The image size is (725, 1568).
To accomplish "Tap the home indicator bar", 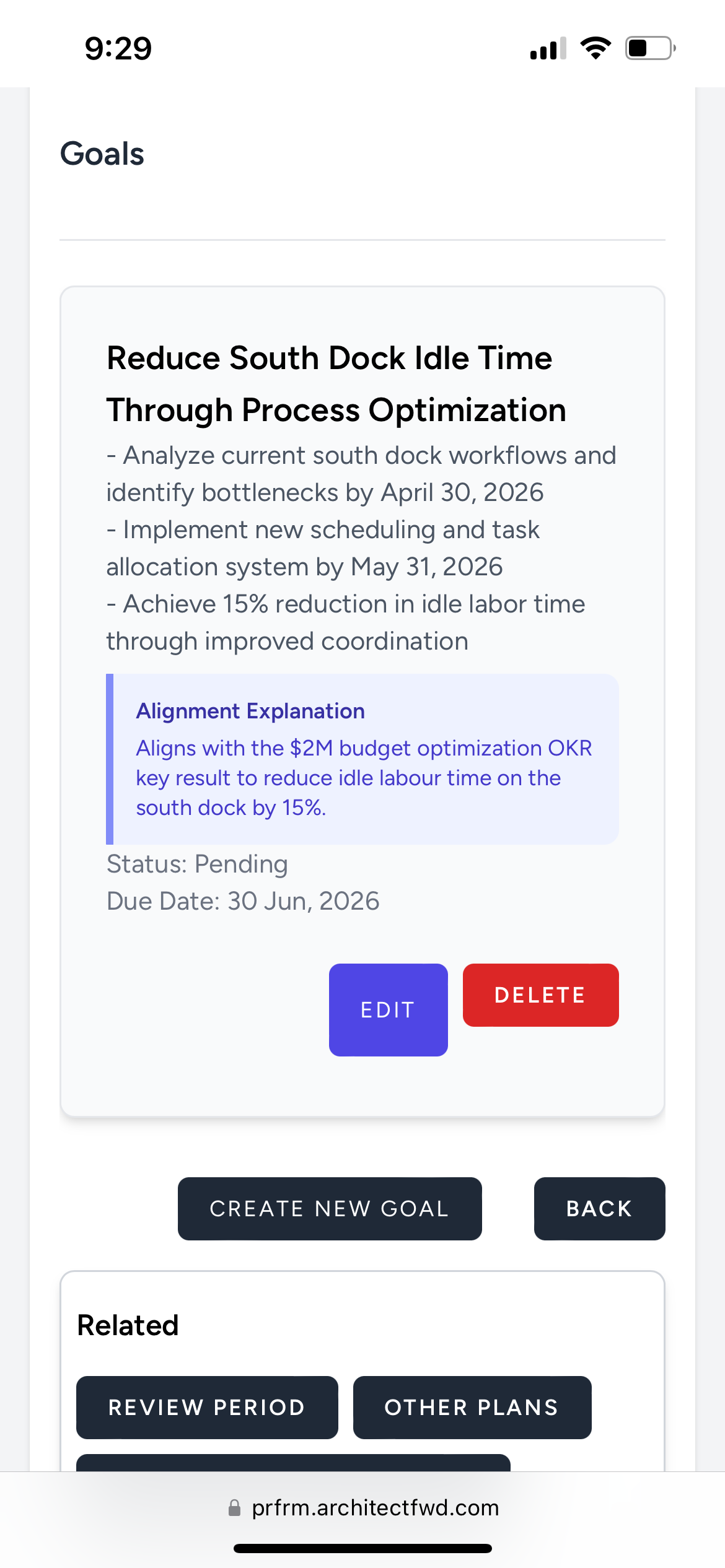I will click(x=362, y=1548).
